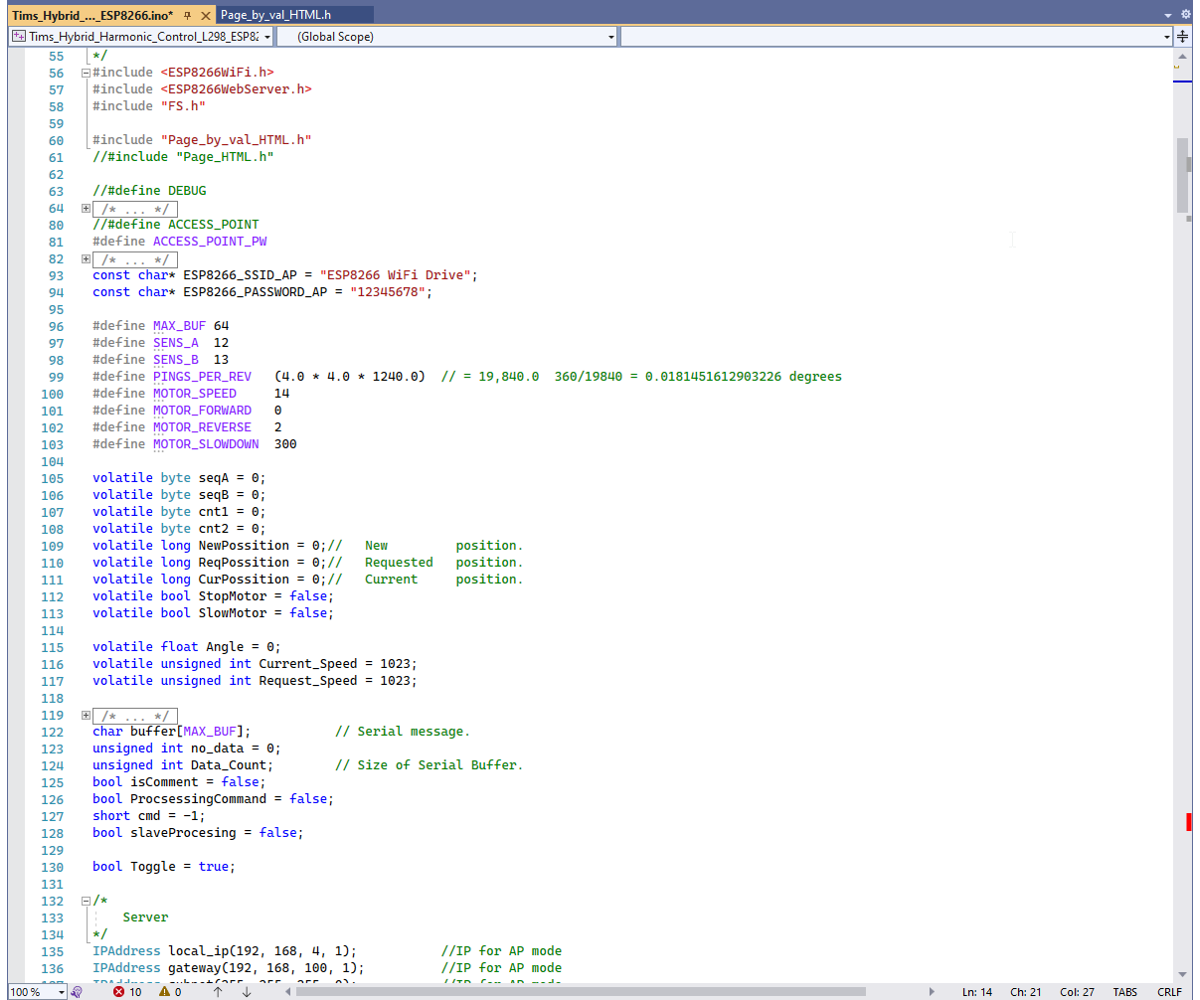Open the empty member navigation dropdown
Image resolution: width=1200 pixels, height=1000 pixels.
coord(896,36)
